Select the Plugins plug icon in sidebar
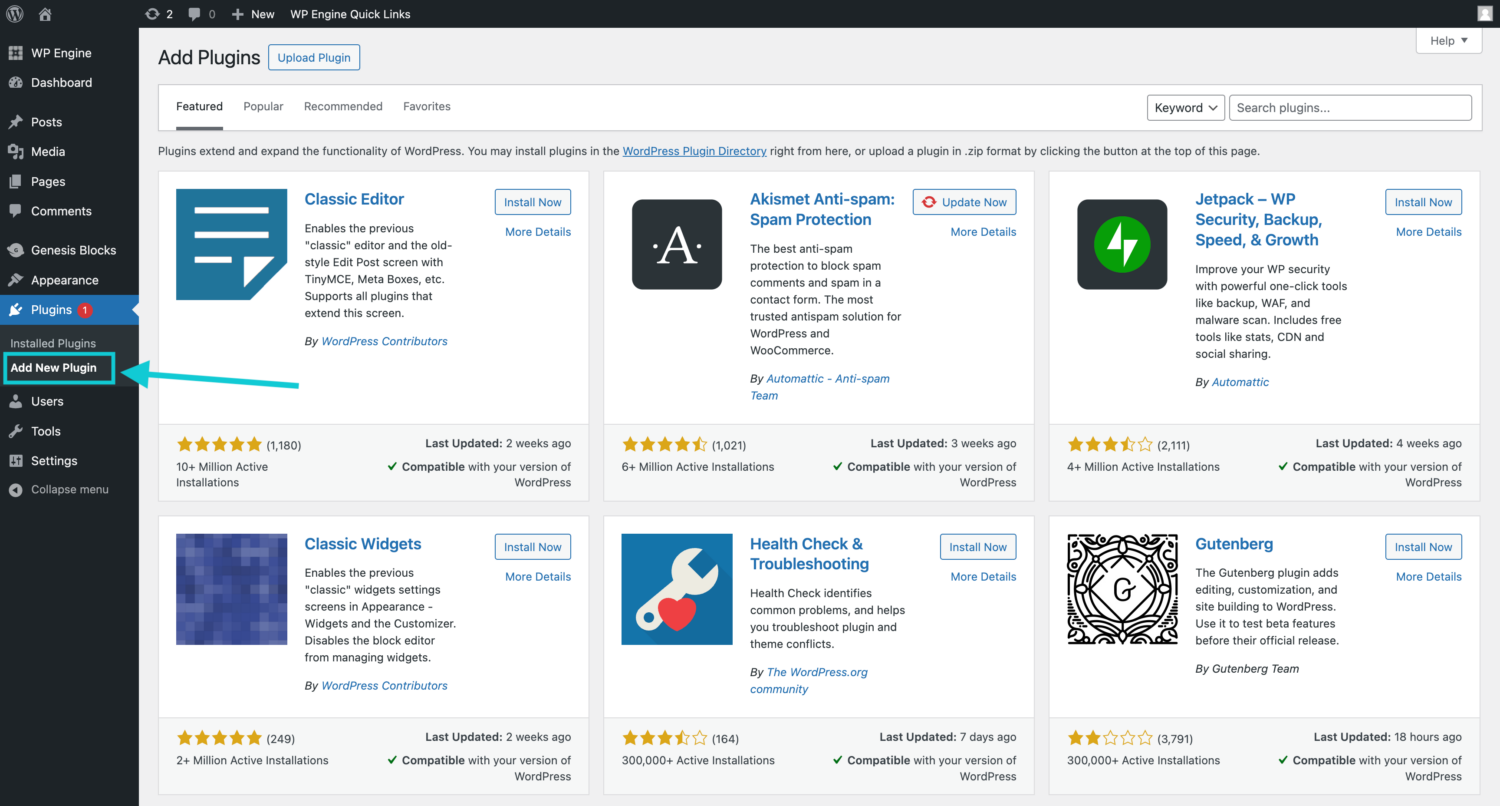The image size is (1500, 806). (16, 310)
